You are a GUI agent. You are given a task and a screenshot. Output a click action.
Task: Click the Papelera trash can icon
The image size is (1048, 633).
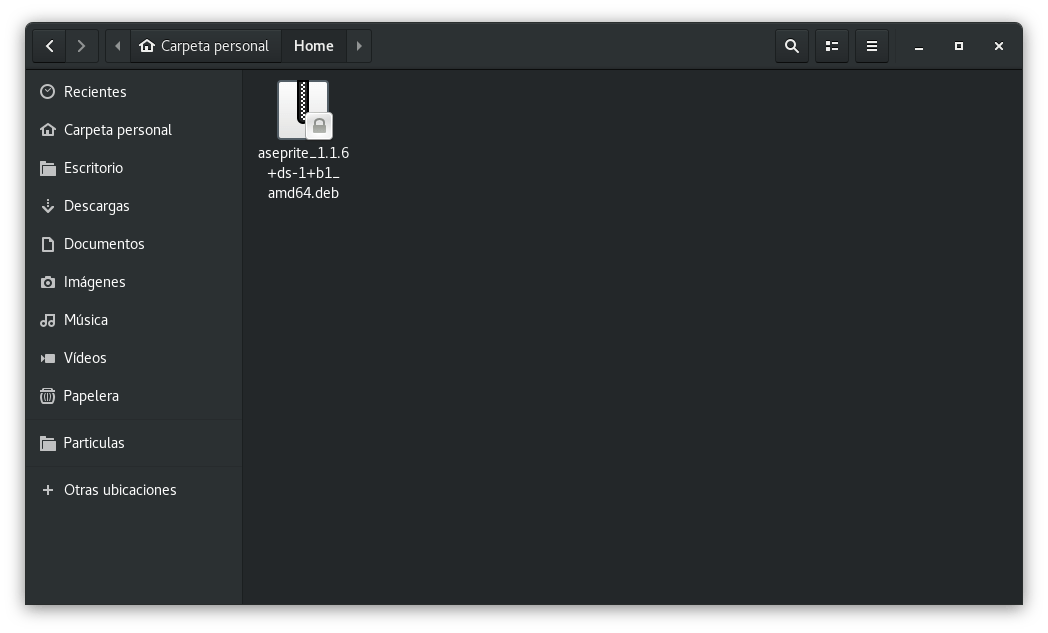(x=47, y=396)
